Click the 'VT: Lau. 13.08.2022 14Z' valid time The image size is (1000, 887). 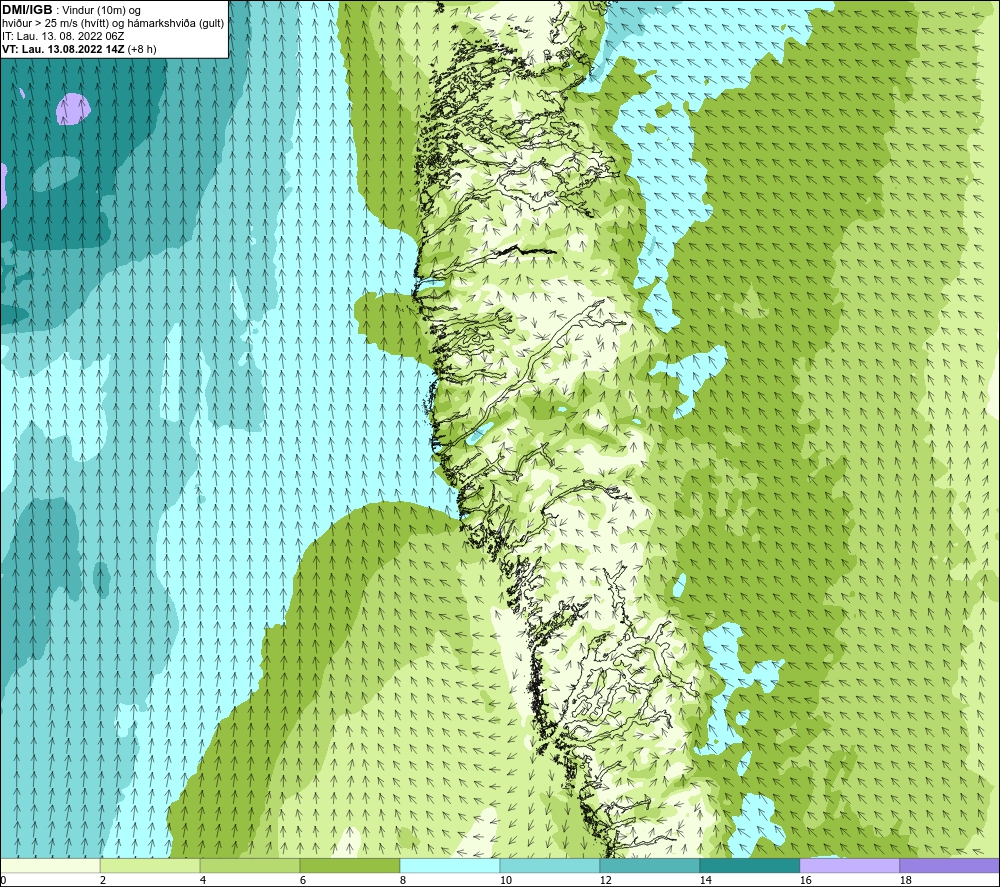tap(64, 49)
